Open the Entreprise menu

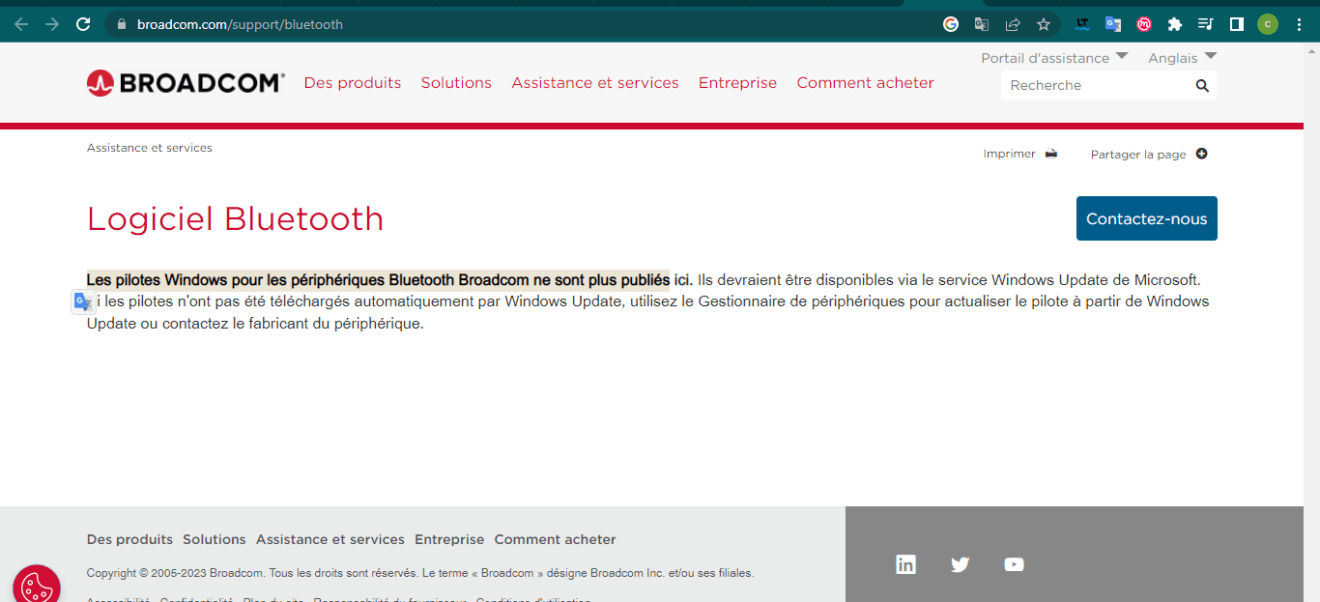pos(737,83)
